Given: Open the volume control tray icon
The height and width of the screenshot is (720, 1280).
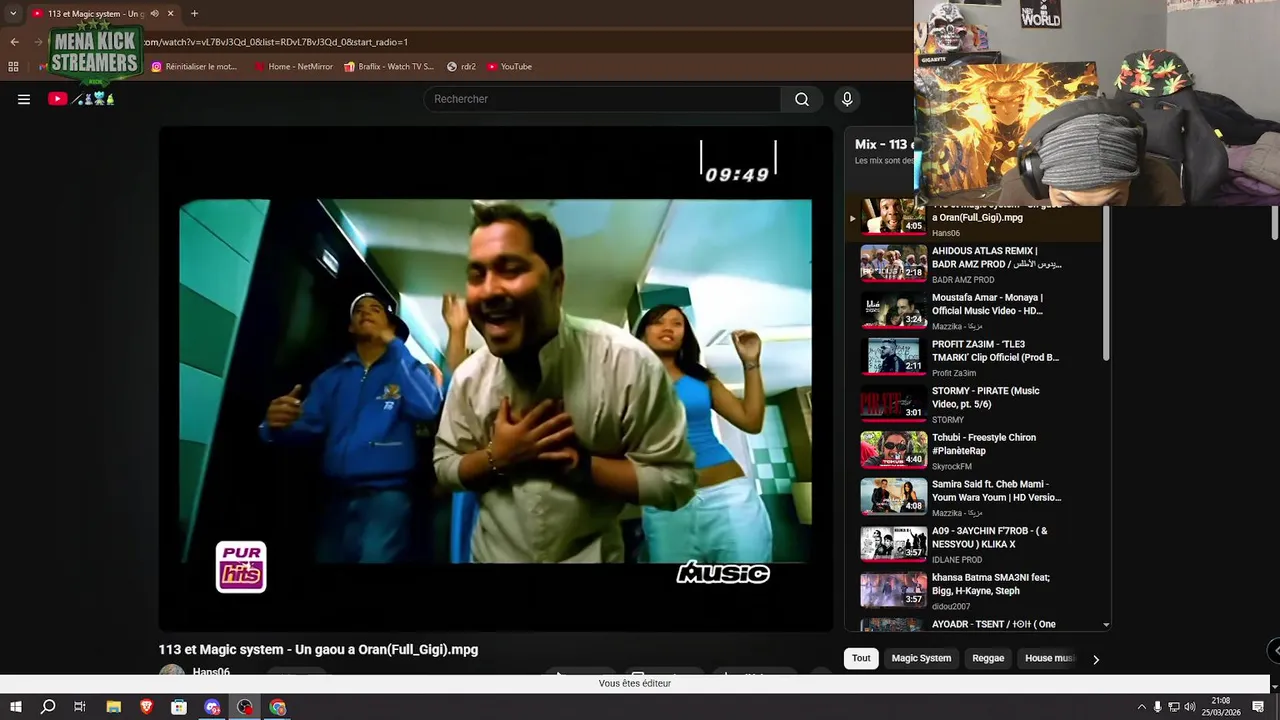Looking at the screenshot, I should (x=1190, y=707).
